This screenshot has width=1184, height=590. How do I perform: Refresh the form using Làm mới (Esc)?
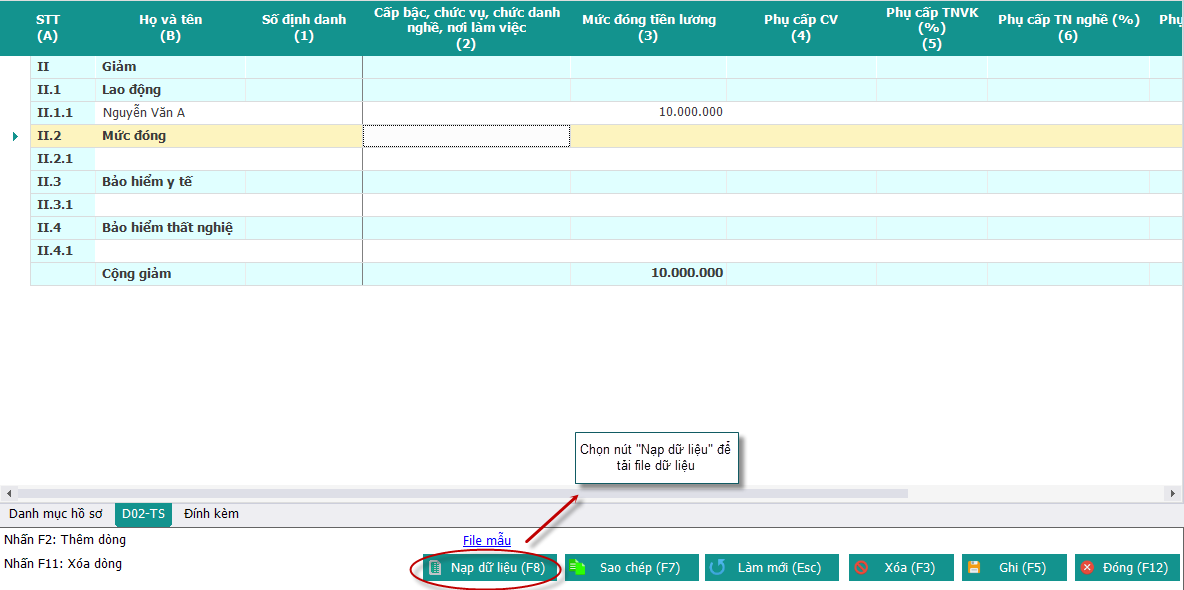[772, 567]
